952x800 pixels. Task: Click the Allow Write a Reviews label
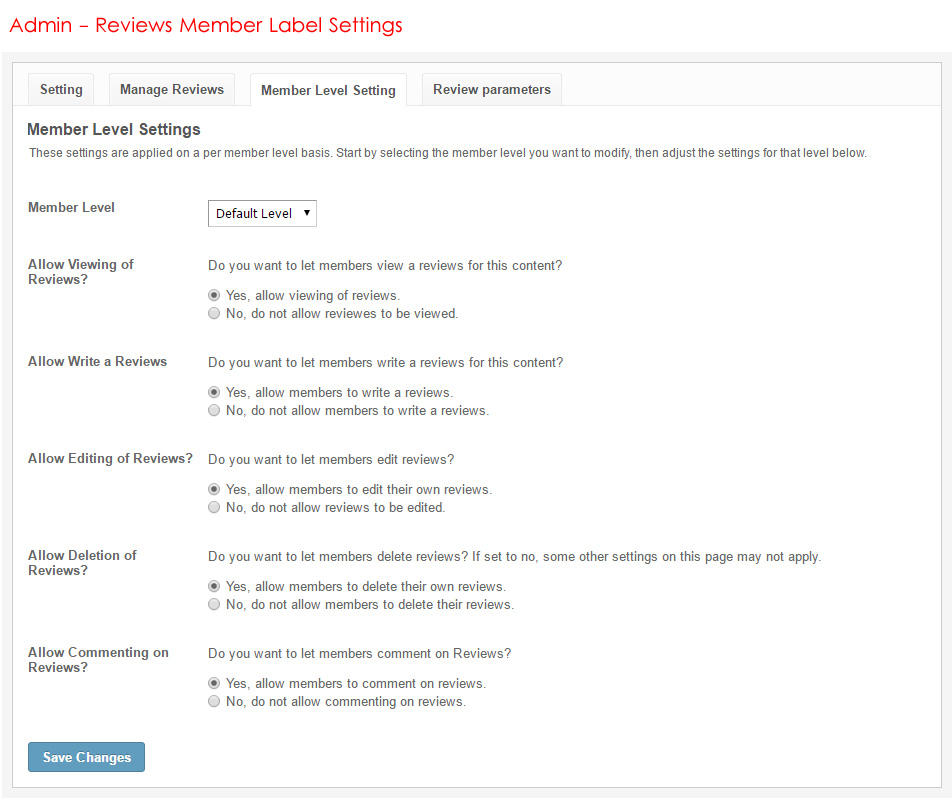97,361
